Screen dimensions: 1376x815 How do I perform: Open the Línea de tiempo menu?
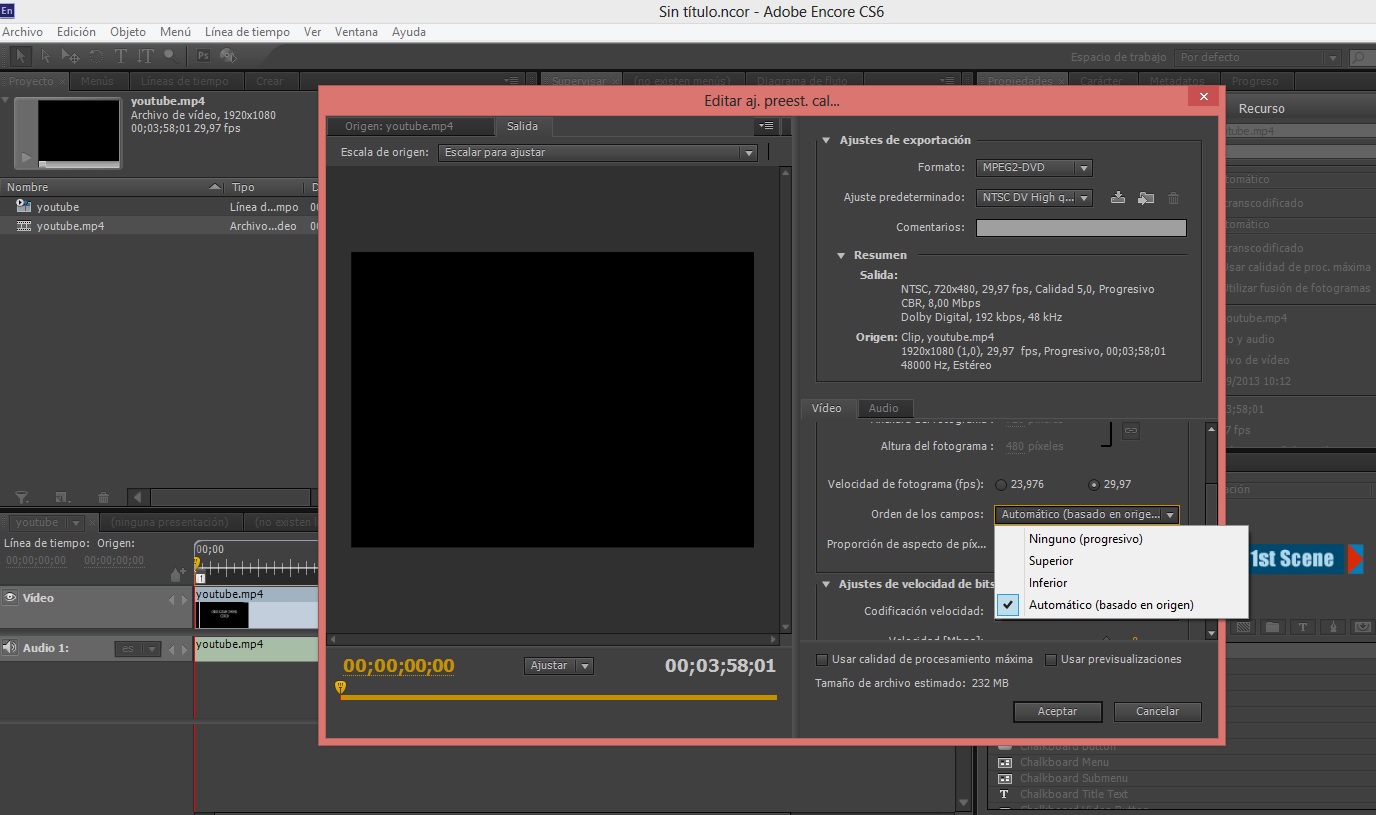tap(247, 32)
